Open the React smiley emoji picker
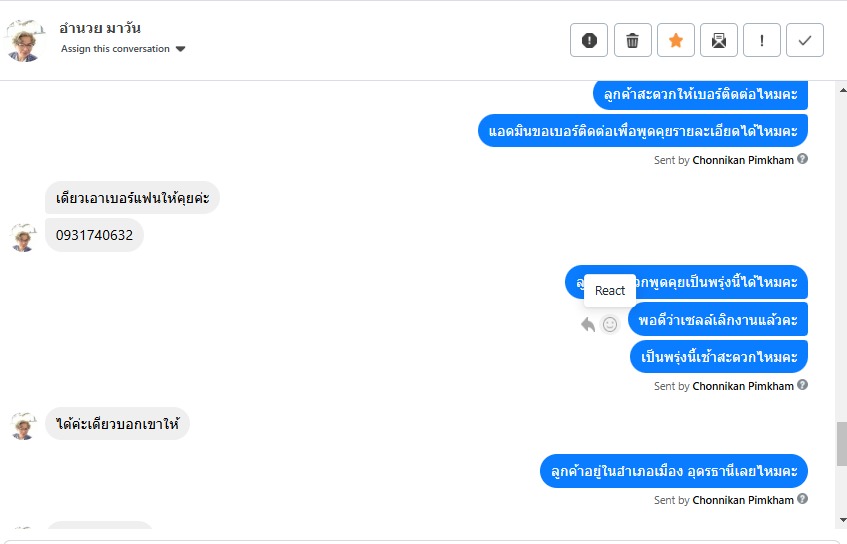This screenshot has height=544, width=847. (610, 324)
